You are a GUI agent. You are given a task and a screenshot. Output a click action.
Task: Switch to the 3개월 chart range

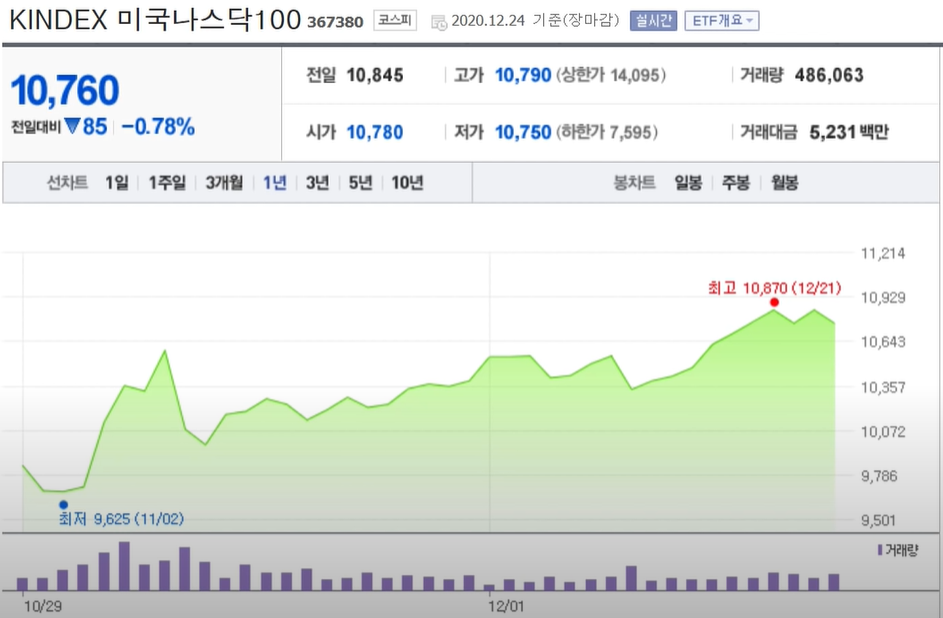(x=224, y=182)
